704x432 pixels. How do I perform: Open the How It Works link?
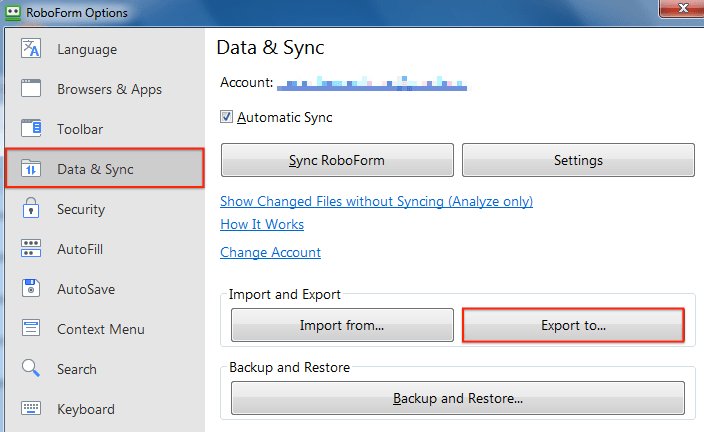click(x=262, y=224)
